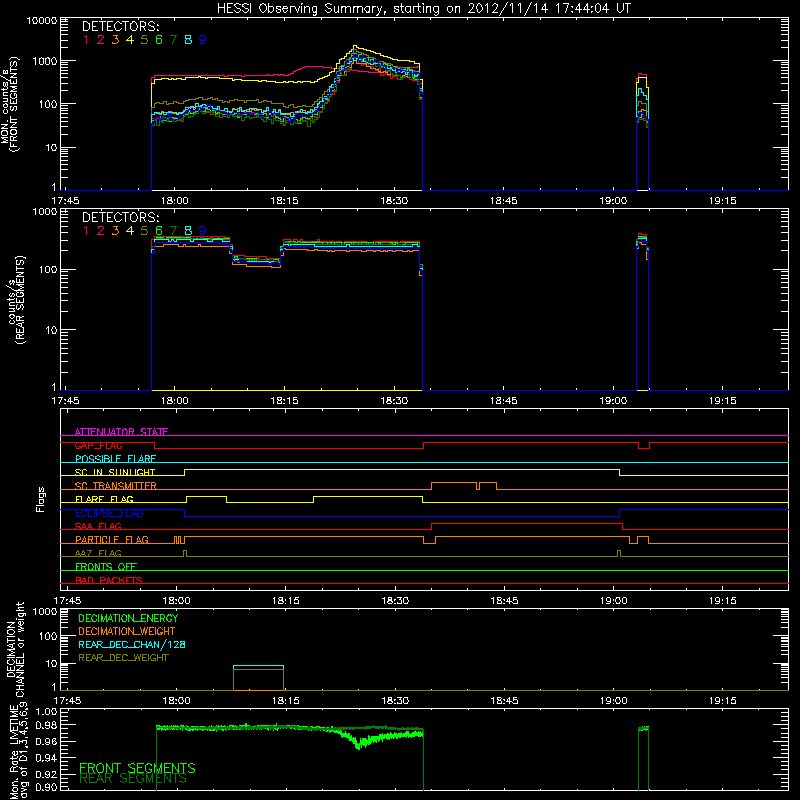Screen dimensions: 800x800
Task: Click the counts/s (REAR SEGMENTS) axis title
Action: tap(16, 300)
